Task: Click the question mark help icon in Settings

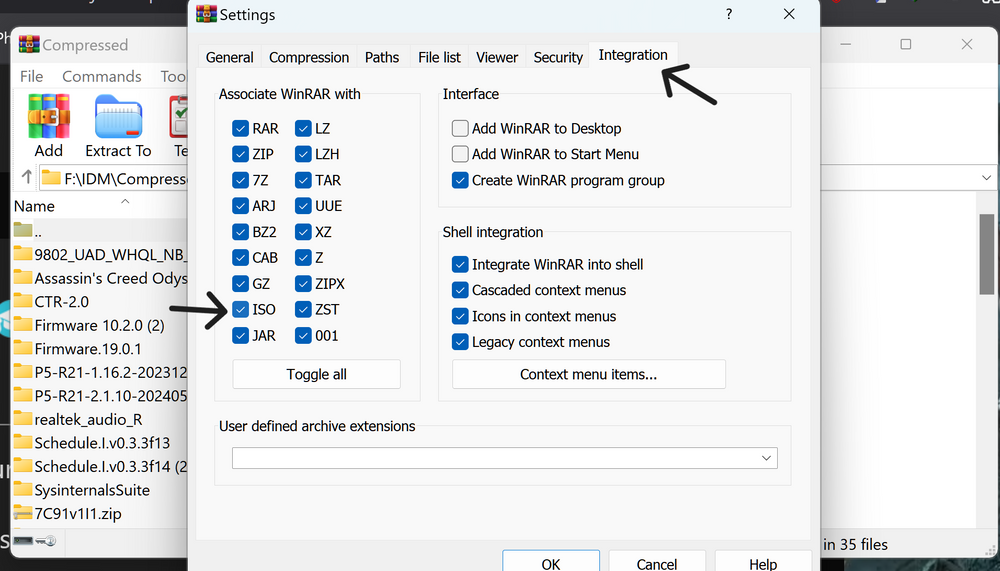Action: pyautogui.click(x=729, y=14)
